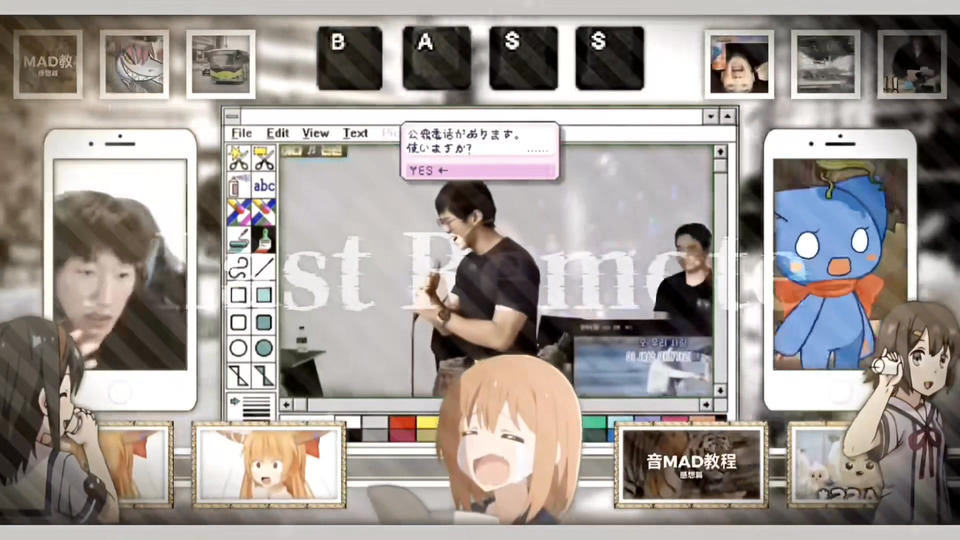The height and width of the screenshot is (540, 960).
Task: Open the upside-down face thumbnail
Action: tap(739, 64)
